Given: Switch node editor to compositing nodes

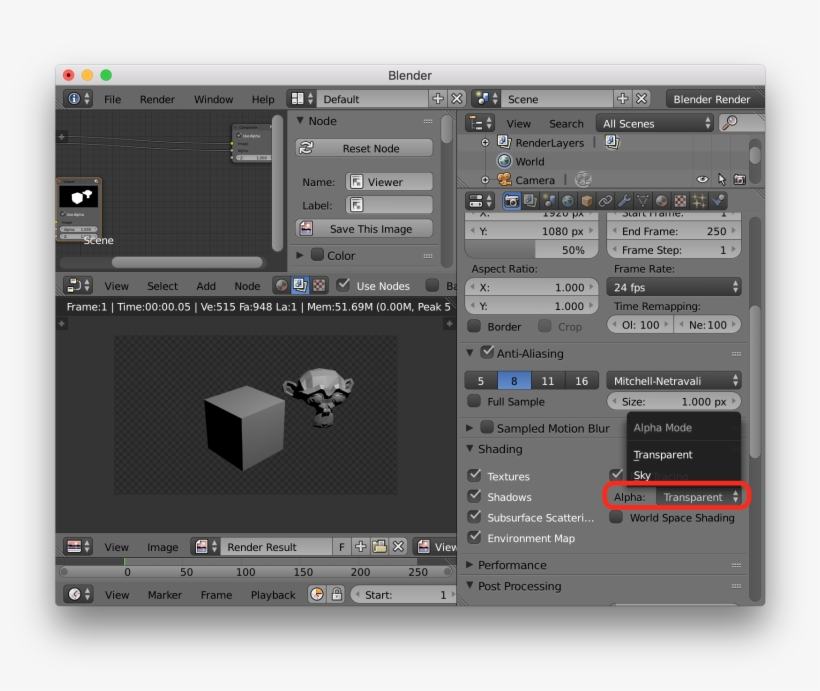Looking at the screenshot, I should 300,285.
